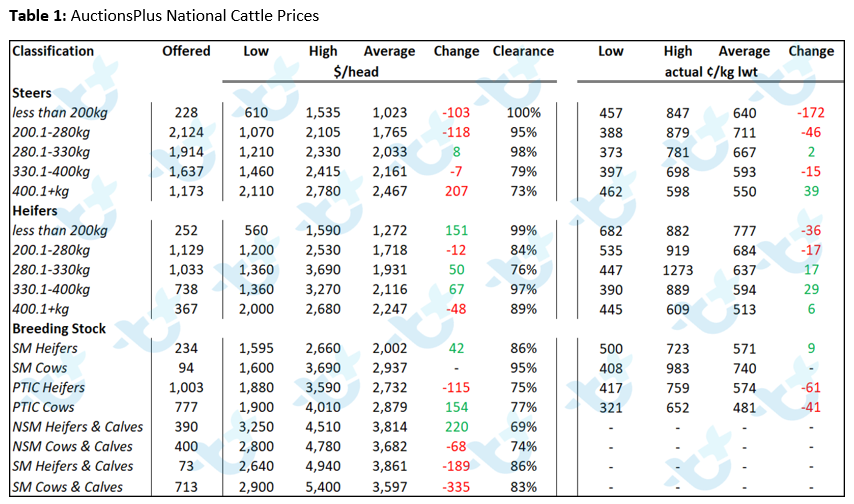The width and height of the screenshot is (854, 504).
Task: Select the Steers section heading
Action: click(x=32, y=93)
